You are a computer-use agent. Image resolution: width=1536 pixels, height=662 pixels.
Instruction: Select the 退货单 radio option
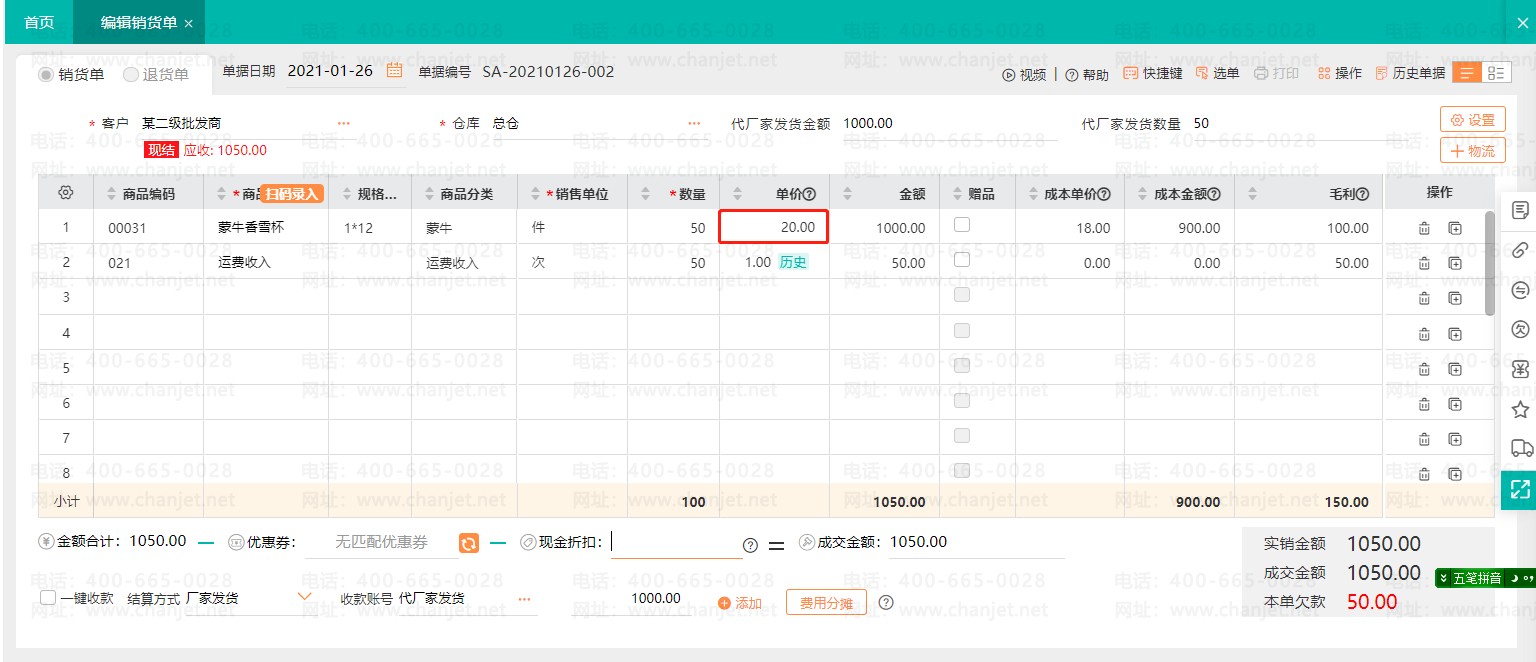[131, 74]
